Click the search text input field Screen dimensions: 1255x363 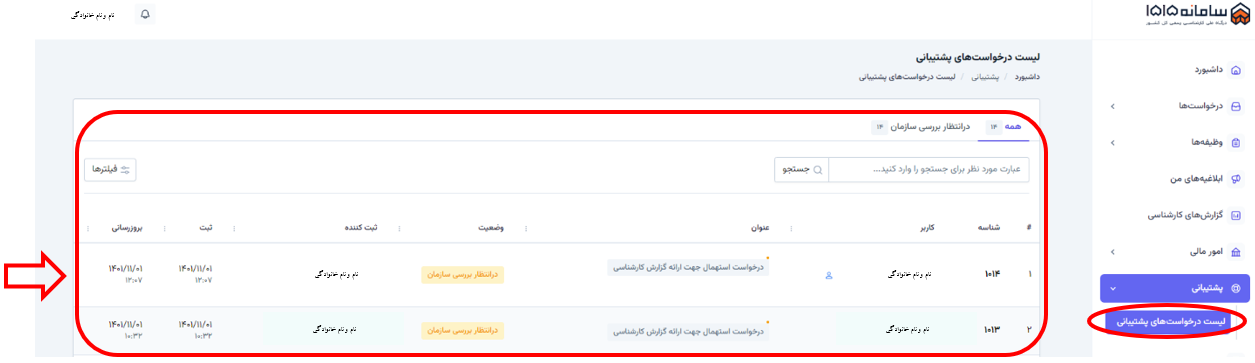point(929,170)
